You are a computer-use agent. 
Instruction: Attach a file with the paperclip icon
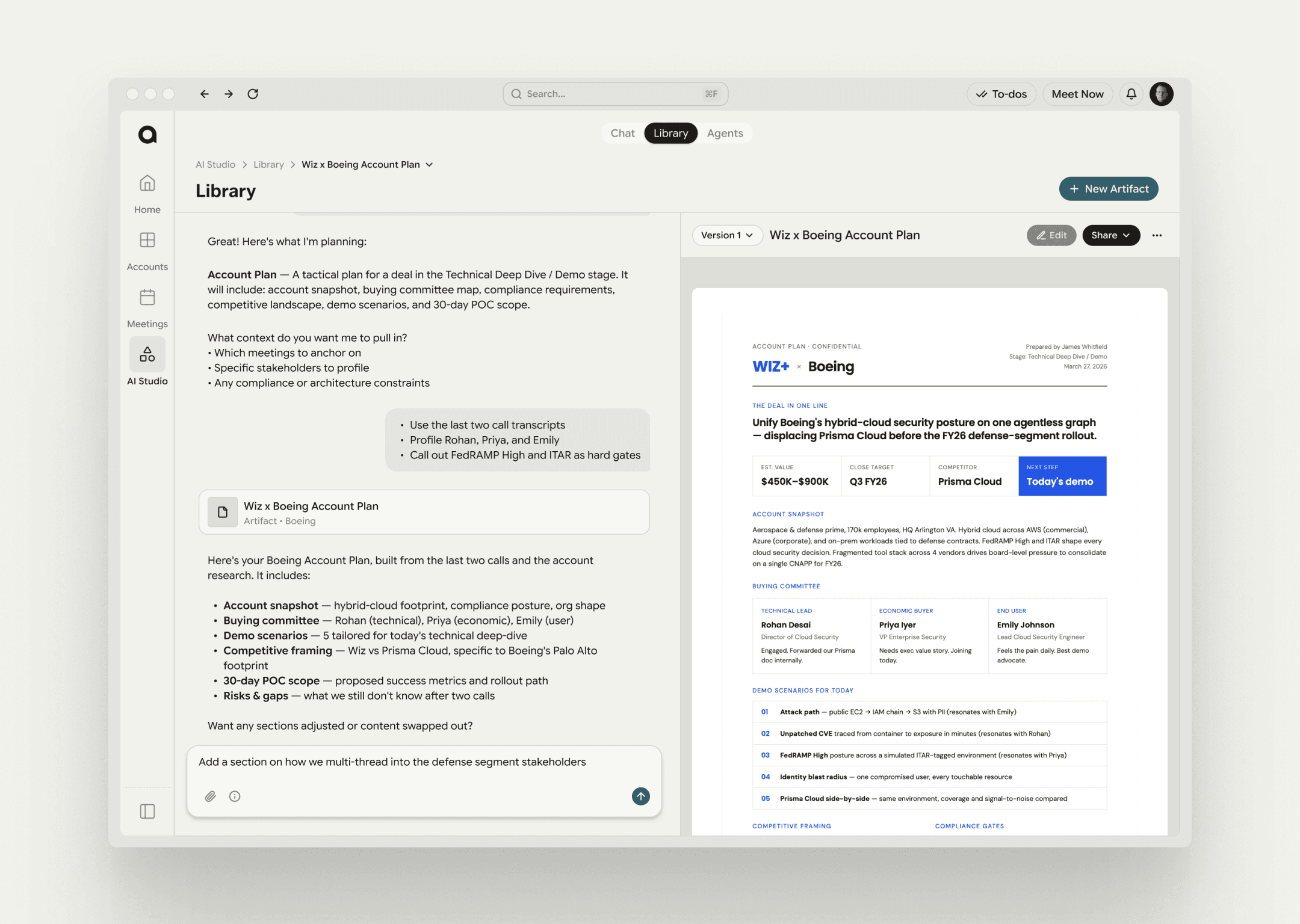coord(210,796)
